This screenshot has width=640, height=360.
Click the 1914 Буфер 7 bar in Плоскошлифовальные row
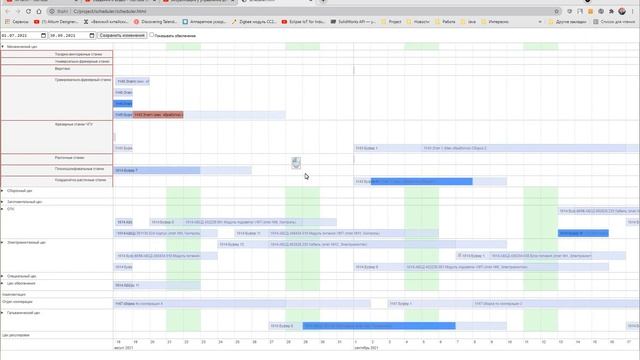click(x=158, y=170)
